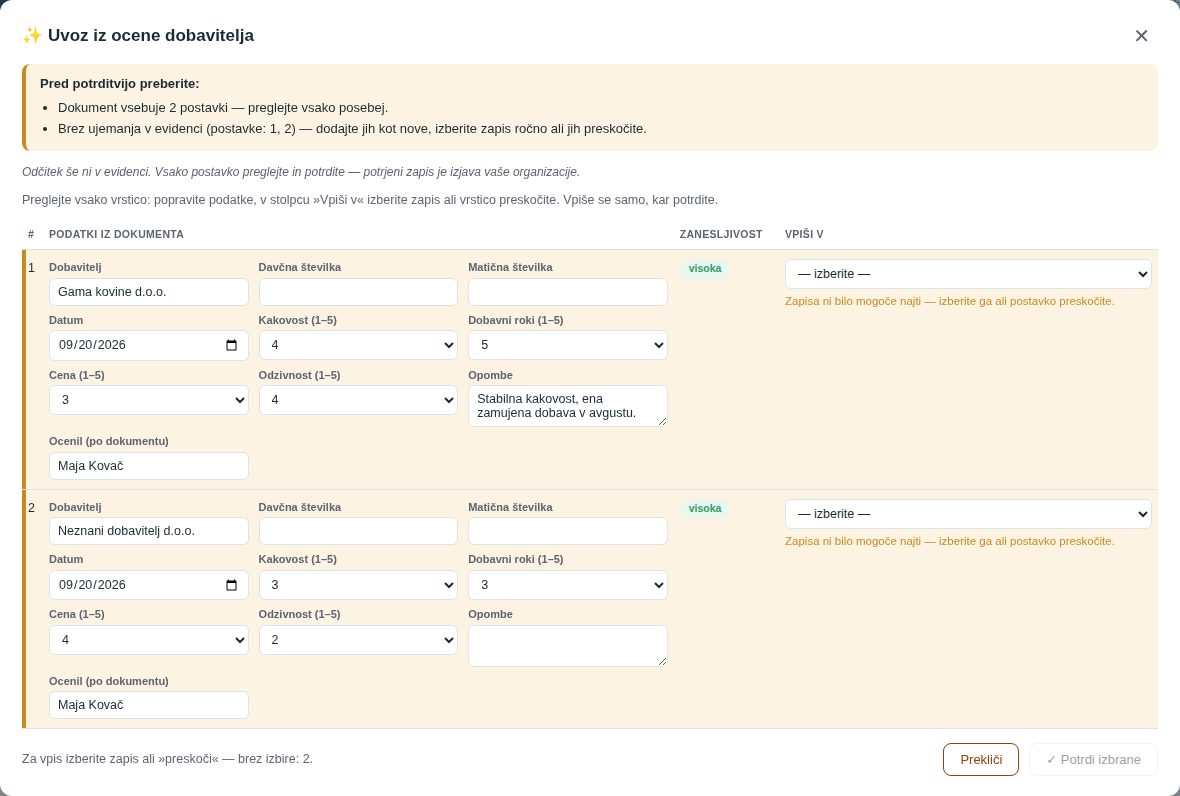The width and height of the screenshot is (1180, 796).
Task: Click the Pred potrditvijo preberite heading
Action: tap(120, 84)
